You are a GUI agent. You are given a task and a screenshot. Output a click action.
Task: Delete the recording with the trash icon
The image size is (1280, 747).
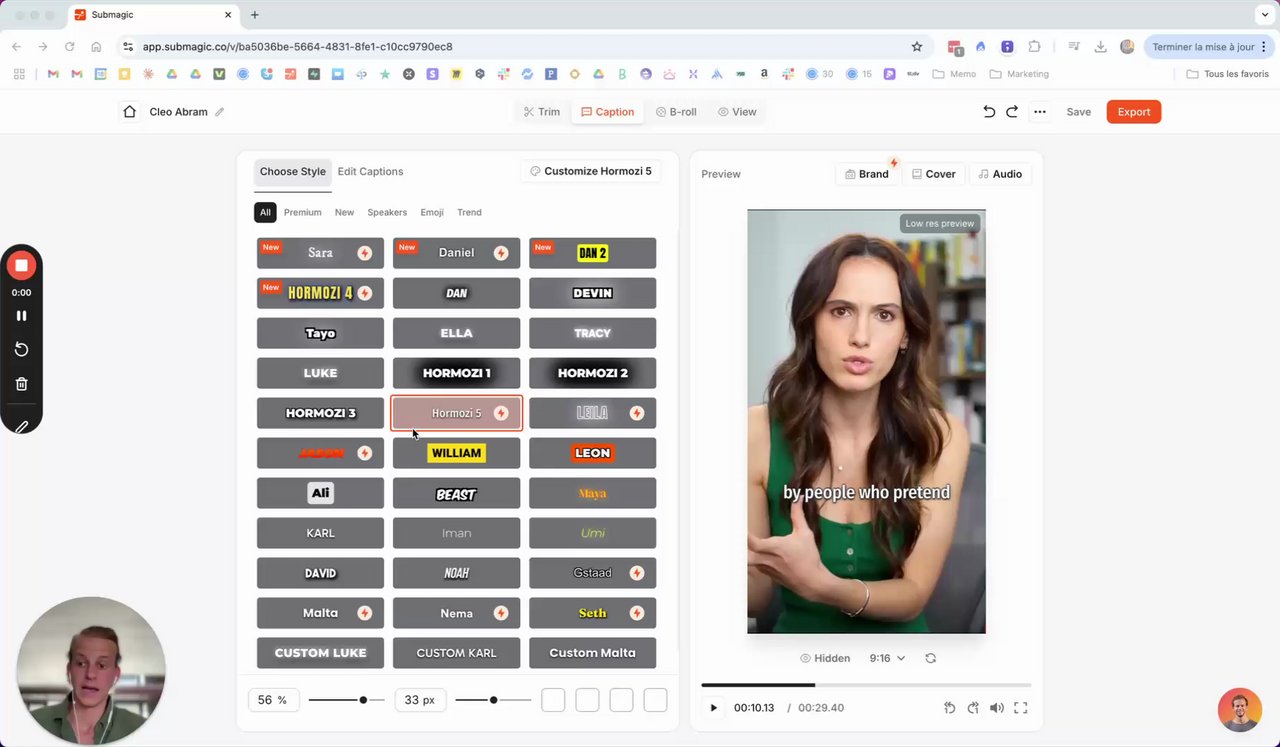tap(21, 383)
